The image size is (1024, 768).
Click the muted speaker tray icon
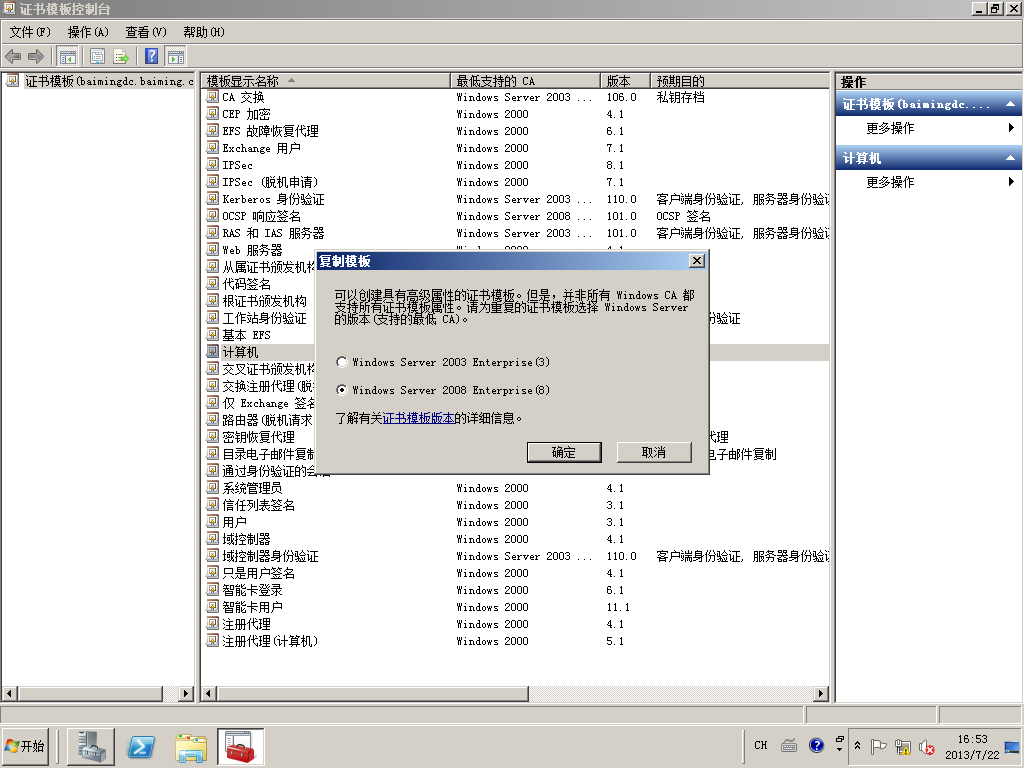pyautogui.click(x=927, y=746)
